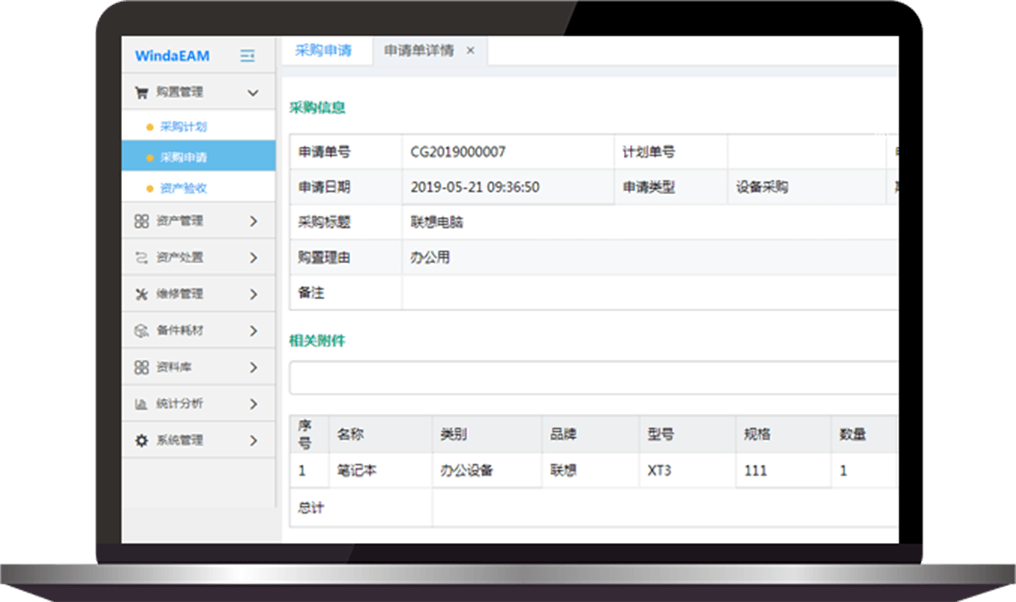The height and width of the screenshot is (602, 1016).
Task: Expand the 维修管理 section arrow
Action: (x=253, y=294)
